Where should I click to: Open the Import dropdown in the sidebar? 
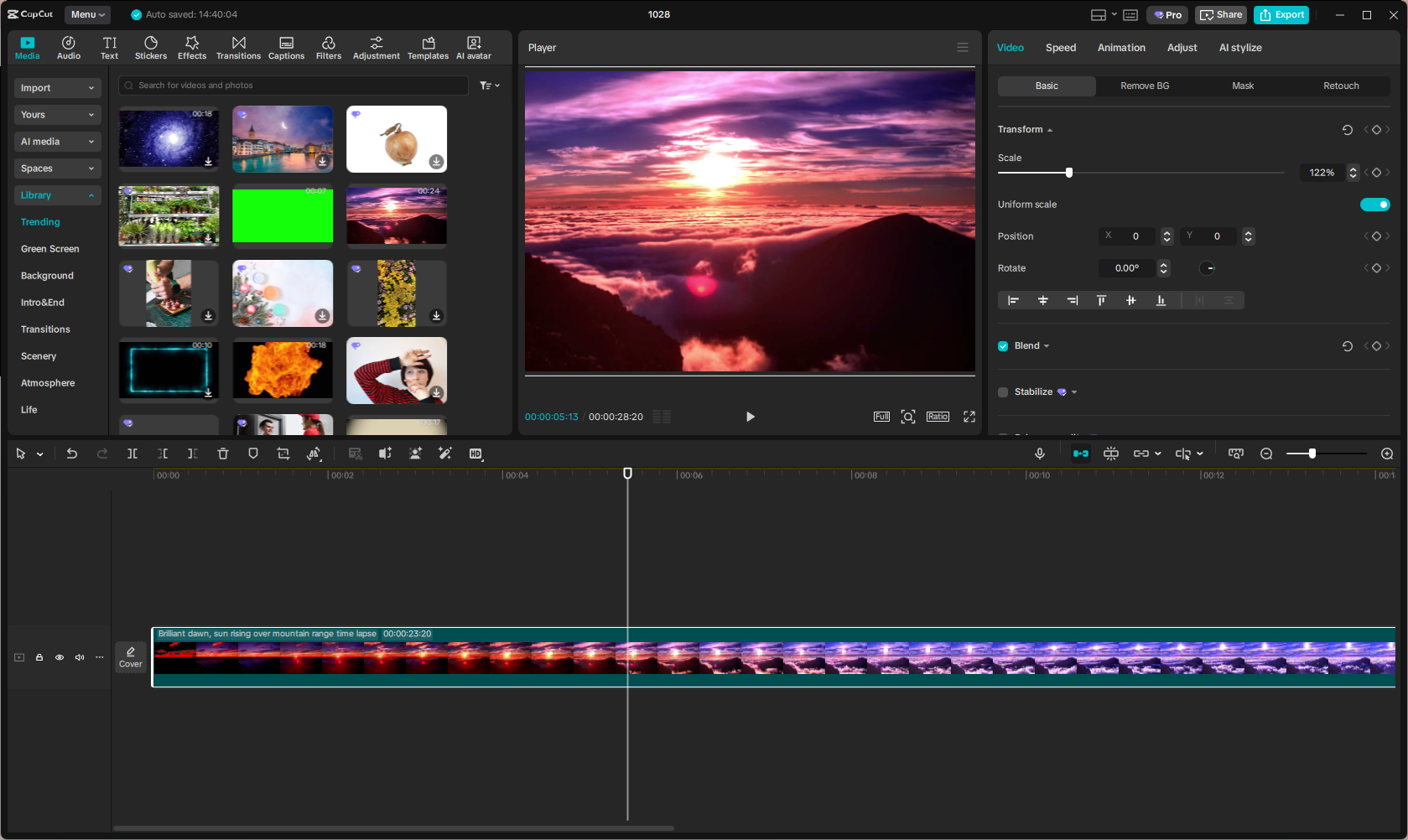click(57, 88)
